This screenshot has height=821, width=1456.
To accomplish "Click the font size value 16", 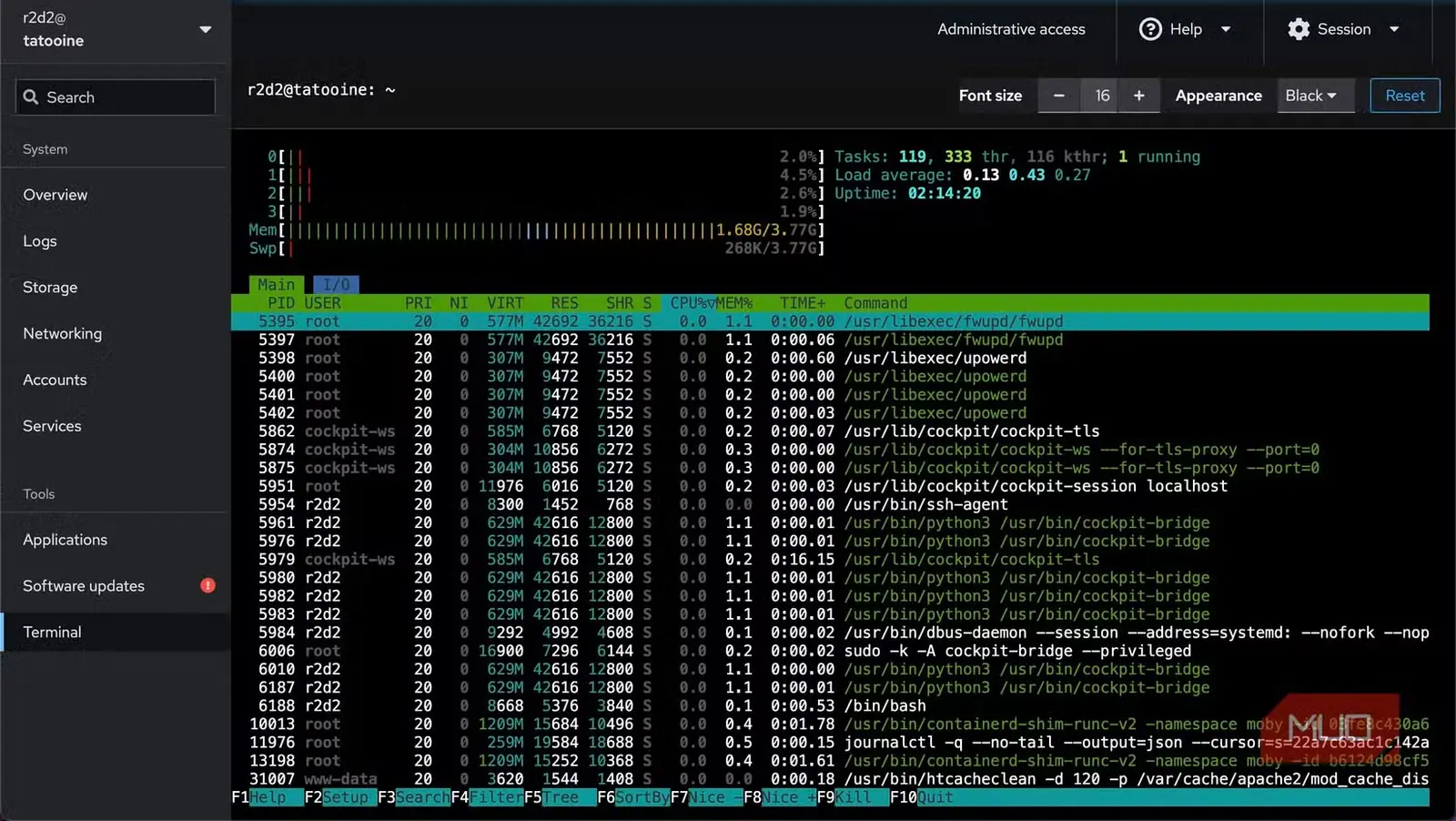I will click(x=1102, y=96).
